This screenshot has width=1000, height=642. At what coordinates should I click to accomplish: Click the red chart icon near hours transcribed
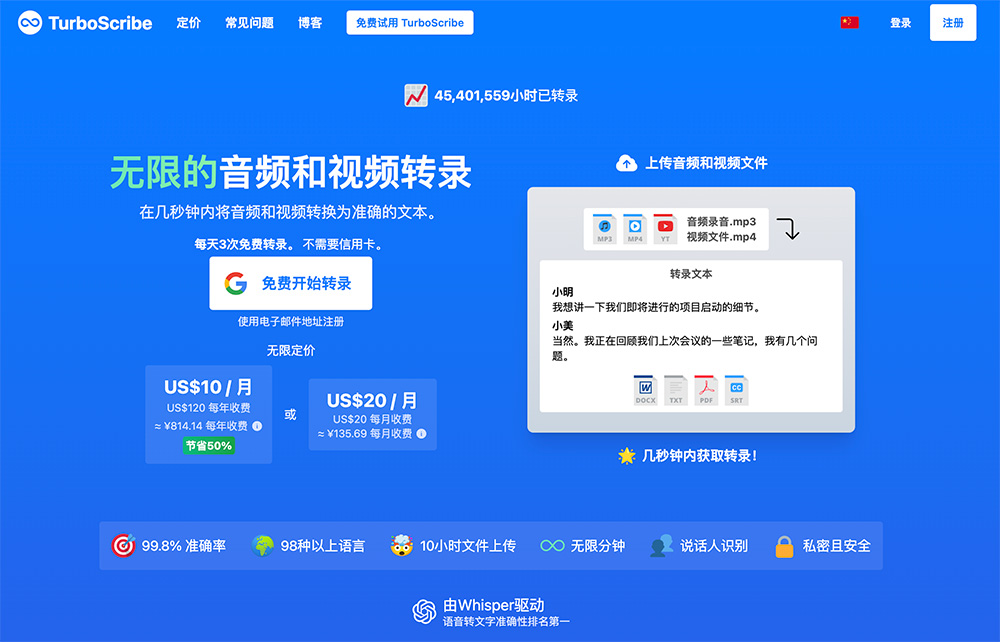click(x=416, y=96)
